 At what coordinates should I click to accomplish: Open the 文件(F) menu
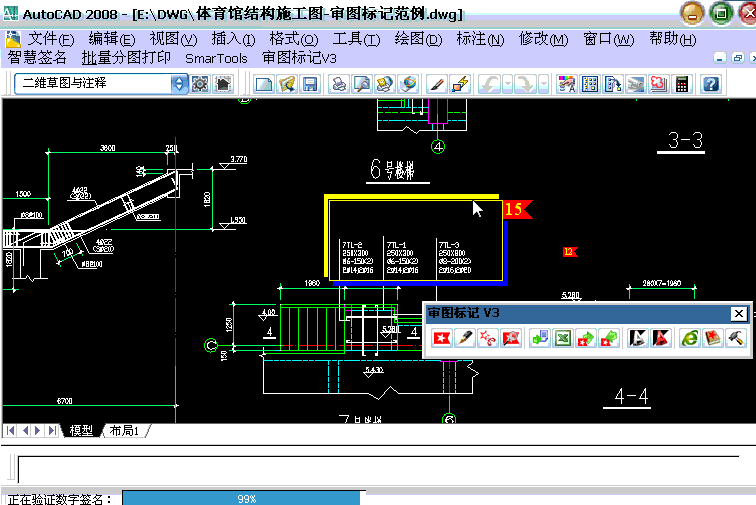[x=50, y=39]
